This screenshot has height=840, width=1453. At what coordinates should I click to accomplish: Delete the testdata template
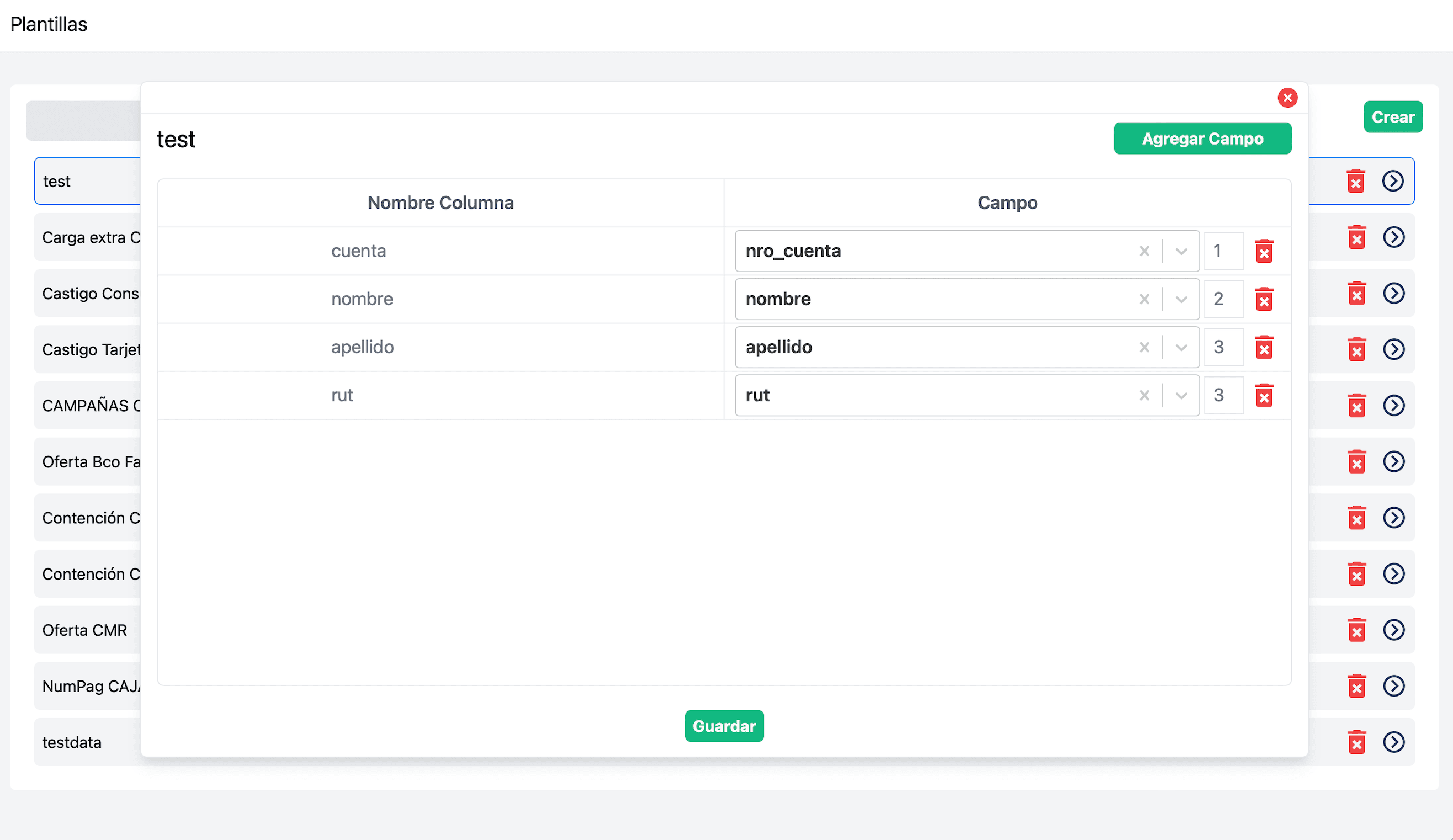[x=1357, y=742]
